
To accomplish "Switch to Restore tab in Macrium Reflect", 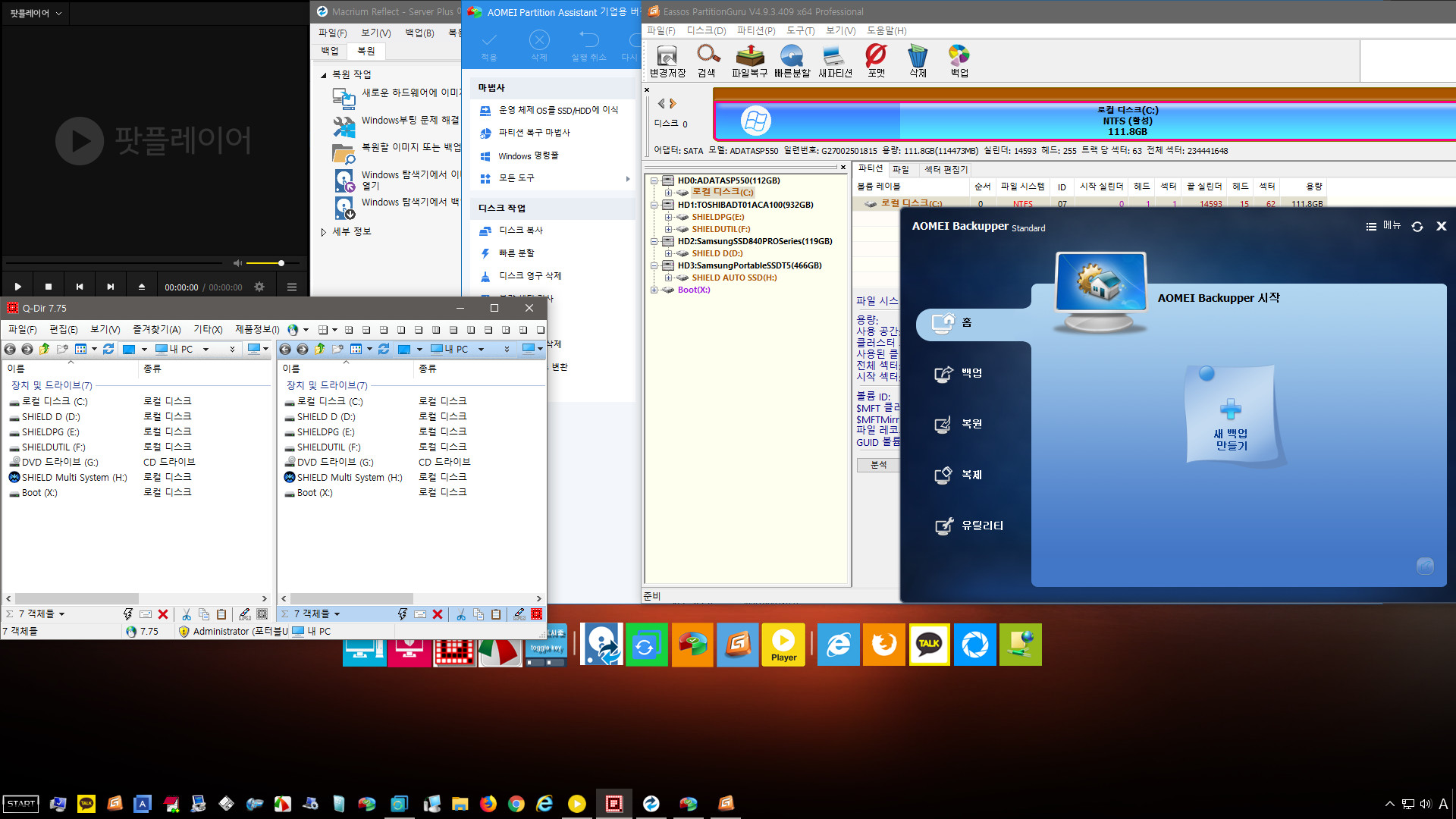I will pos(366,51).
